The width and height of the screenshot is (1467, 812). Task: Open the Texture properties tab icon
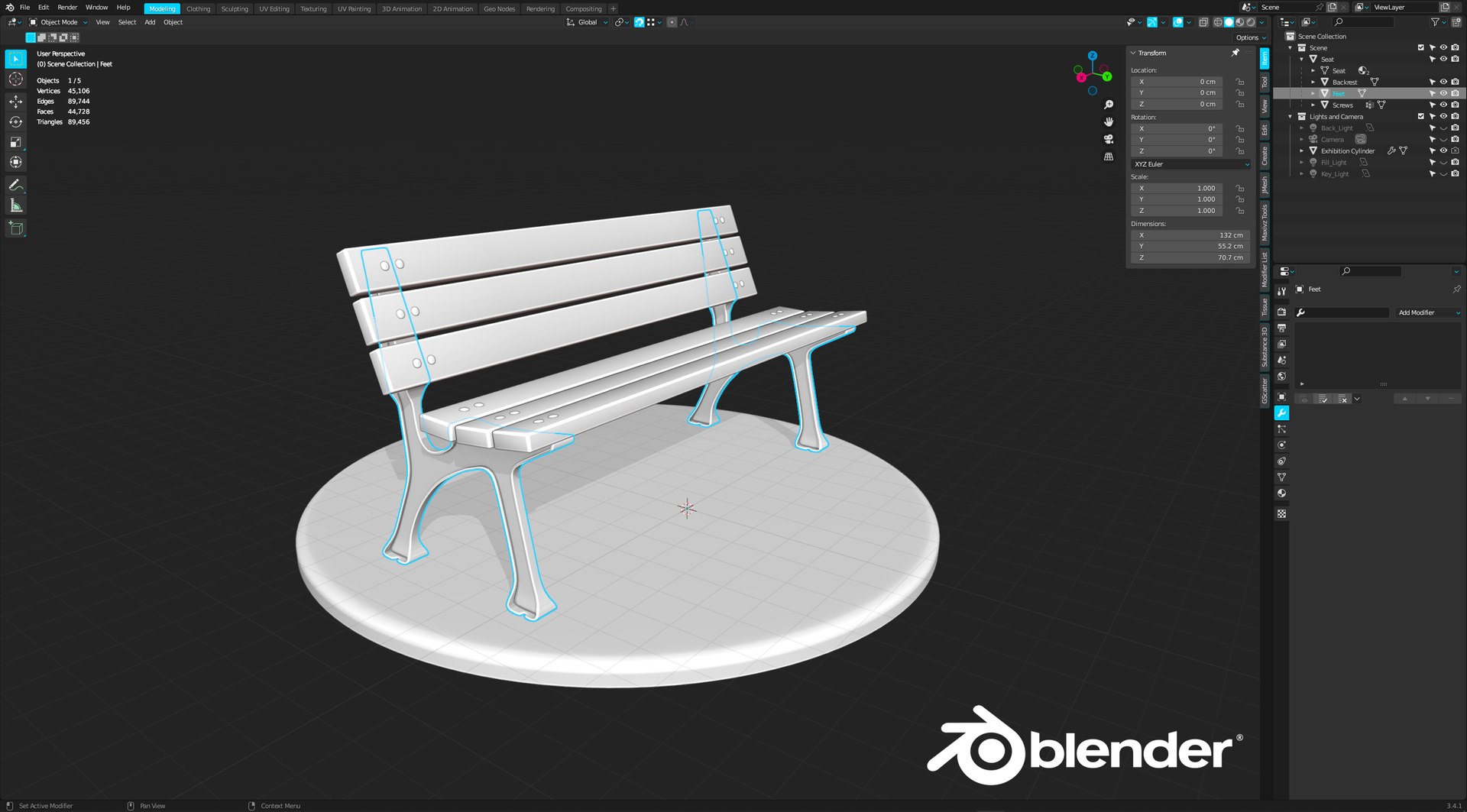click(1282, 514)
